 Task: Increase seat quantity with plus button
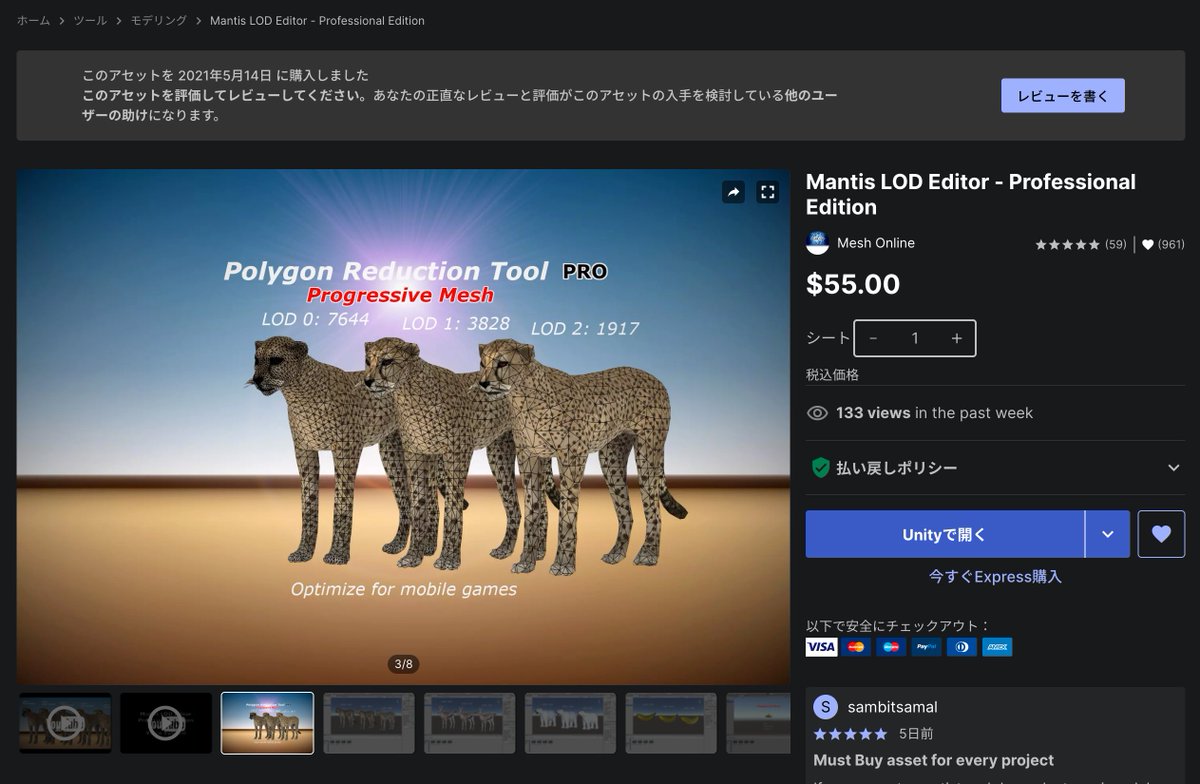(x=956, y=338)
